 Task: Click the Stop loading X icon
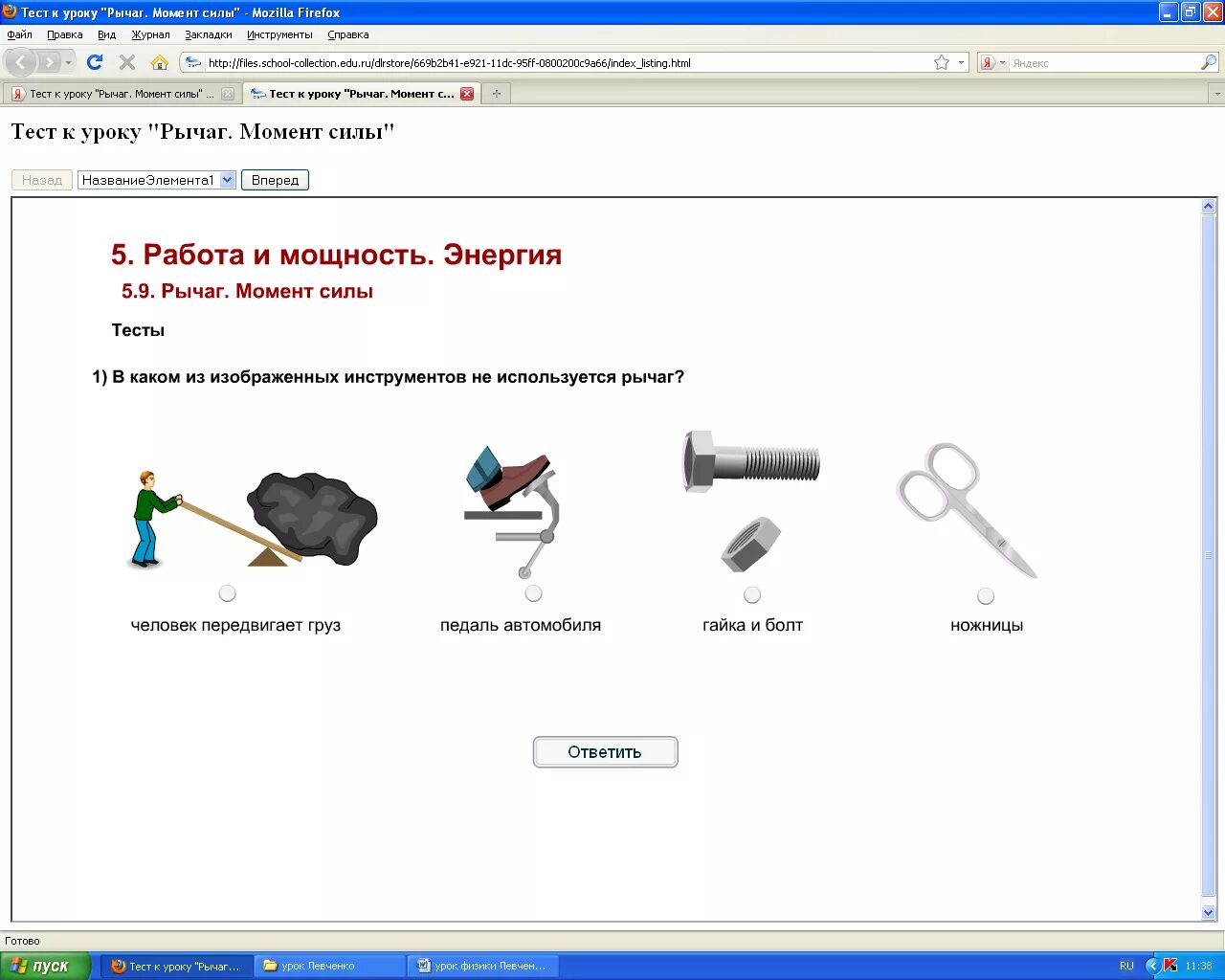(127, 62)
